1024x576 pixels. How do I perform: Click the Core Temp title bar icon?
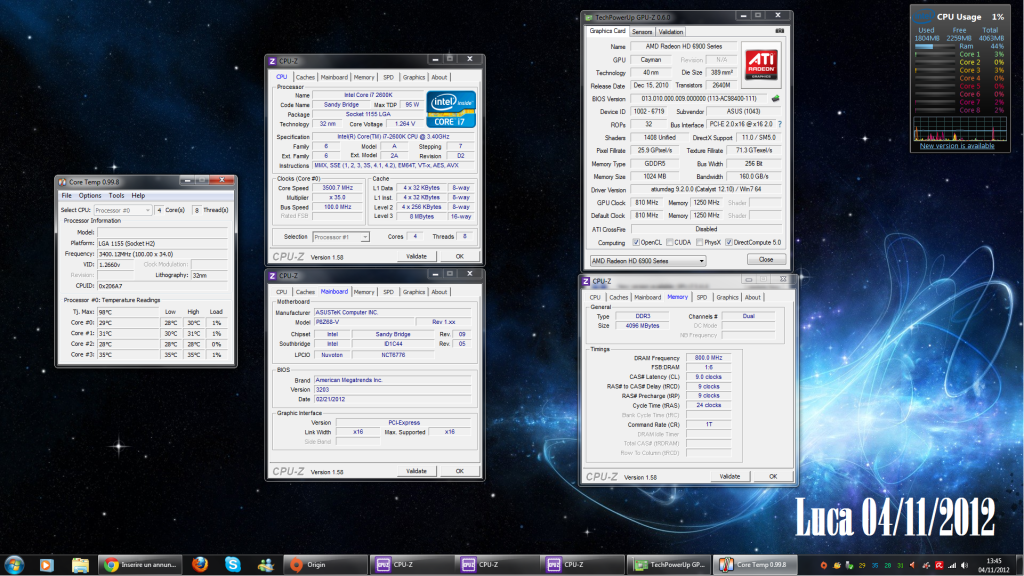point(63,182)
